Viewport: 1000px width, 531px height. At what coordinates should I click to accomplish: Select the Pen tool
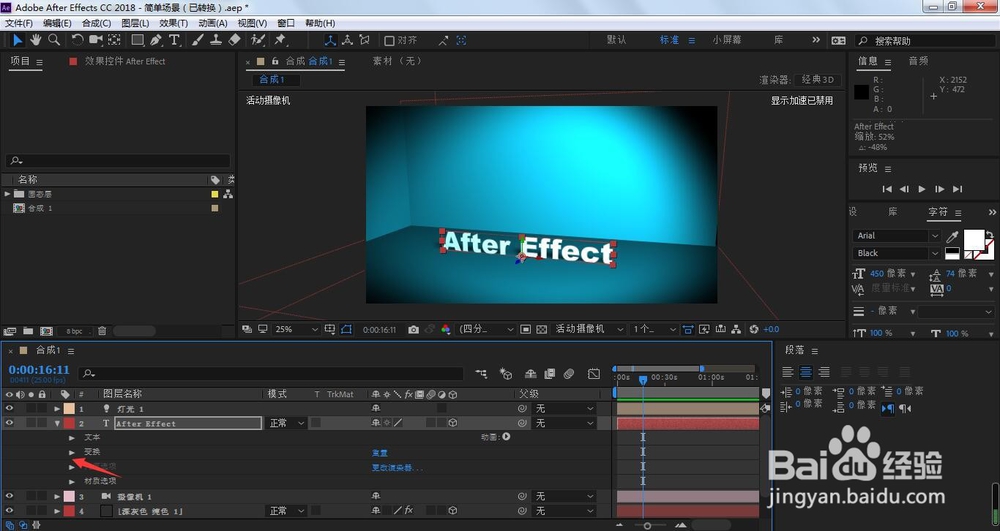(156, 40)
